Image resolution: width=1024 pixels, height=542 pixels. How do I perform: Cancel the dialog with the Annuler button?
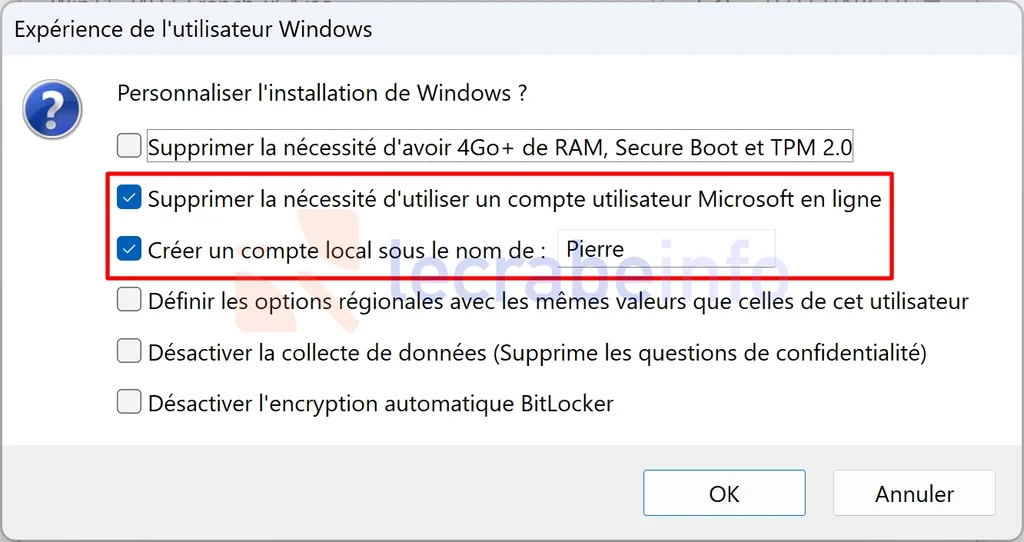pyautogui.click(x=914, y=494)
